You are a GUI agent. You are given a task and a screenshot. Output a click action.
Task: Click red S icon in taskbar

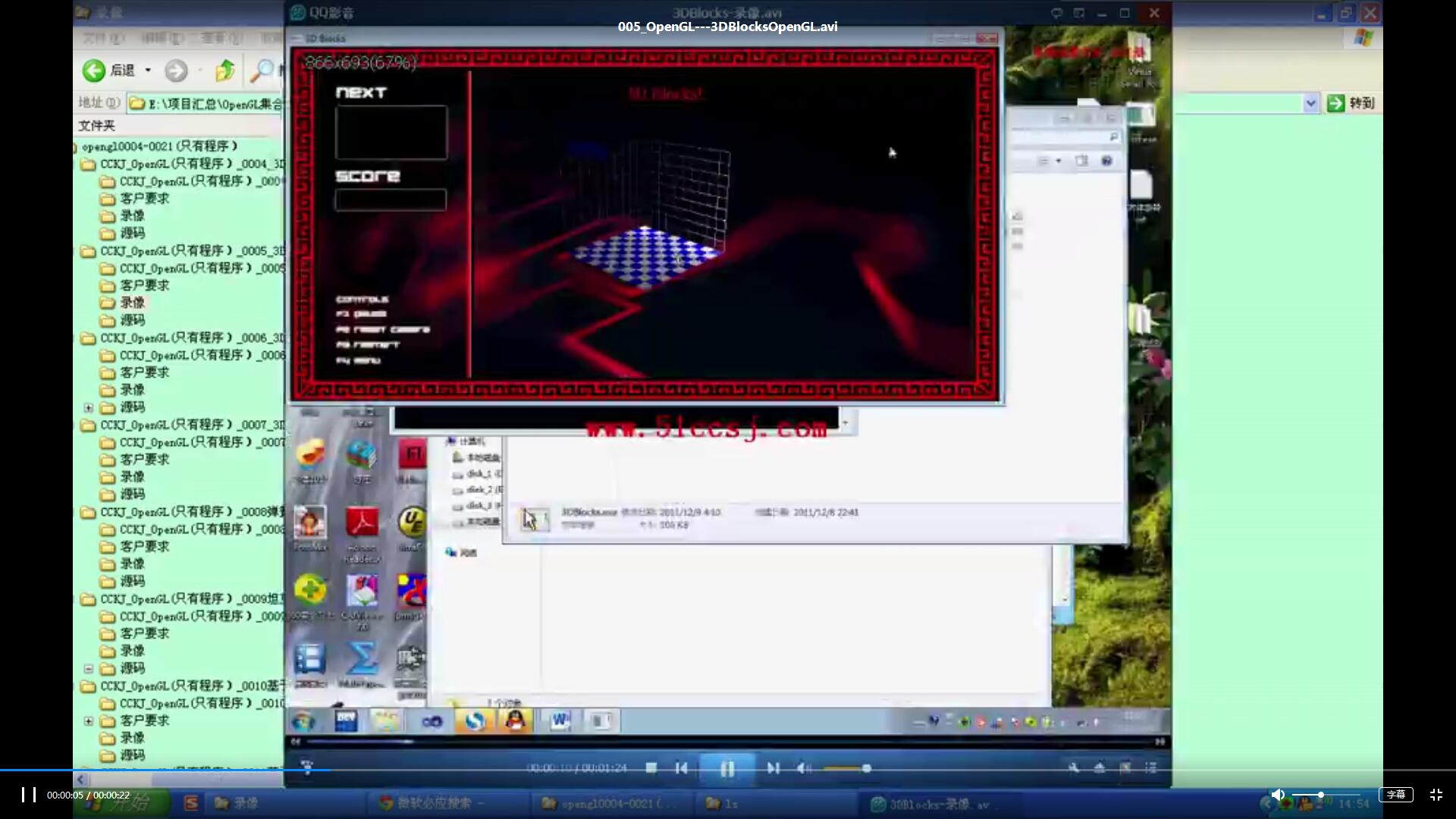click(191, 803)
